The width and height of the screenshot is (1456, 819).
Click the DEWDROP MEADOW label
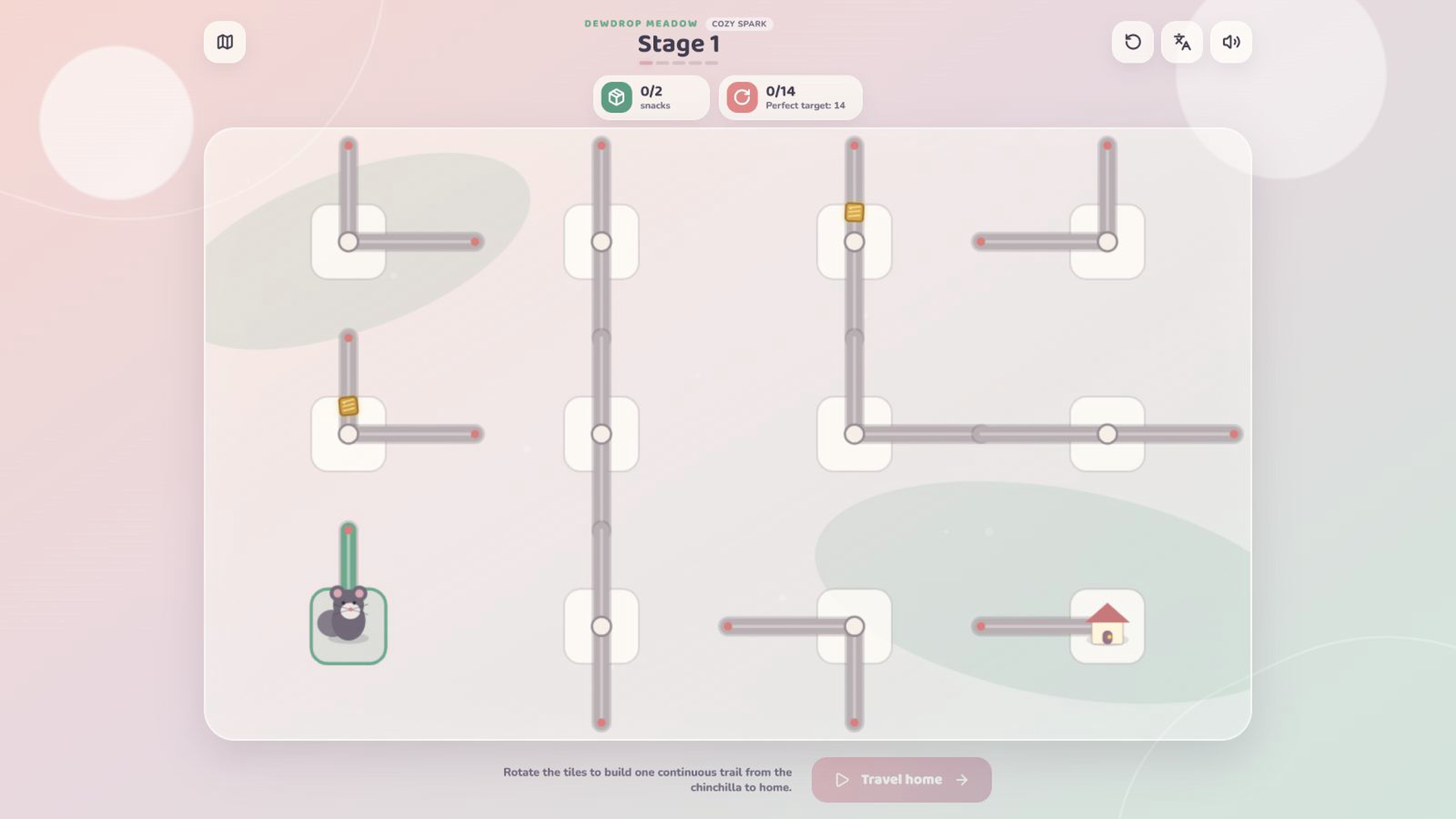641,24
